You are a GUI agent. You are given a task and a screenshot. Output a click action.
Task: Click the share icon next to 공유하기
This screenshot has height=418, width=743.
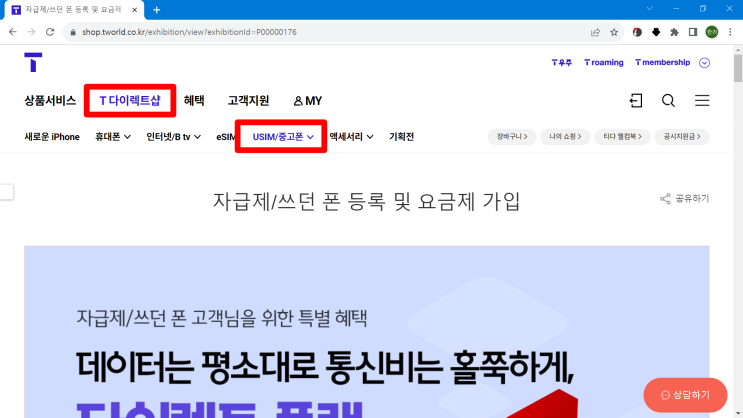point(665,199)
